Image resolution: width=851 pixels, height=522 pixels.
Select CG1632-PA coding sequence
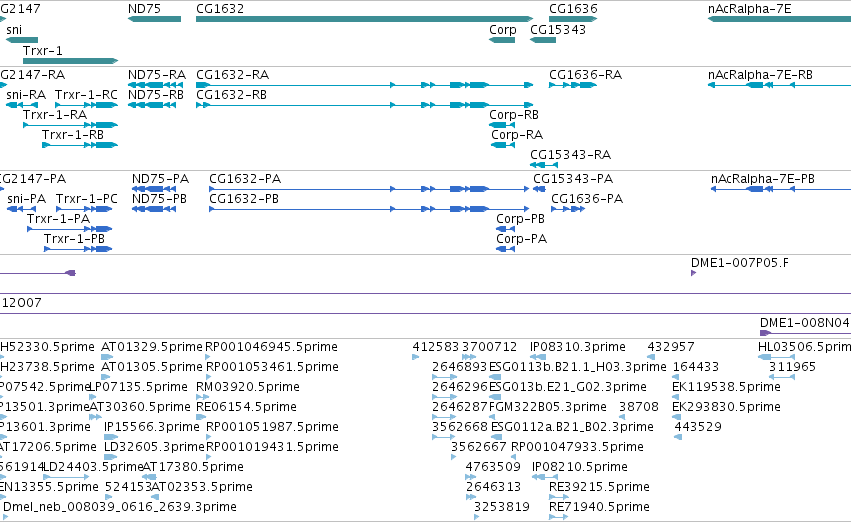(x=369, y=189)
